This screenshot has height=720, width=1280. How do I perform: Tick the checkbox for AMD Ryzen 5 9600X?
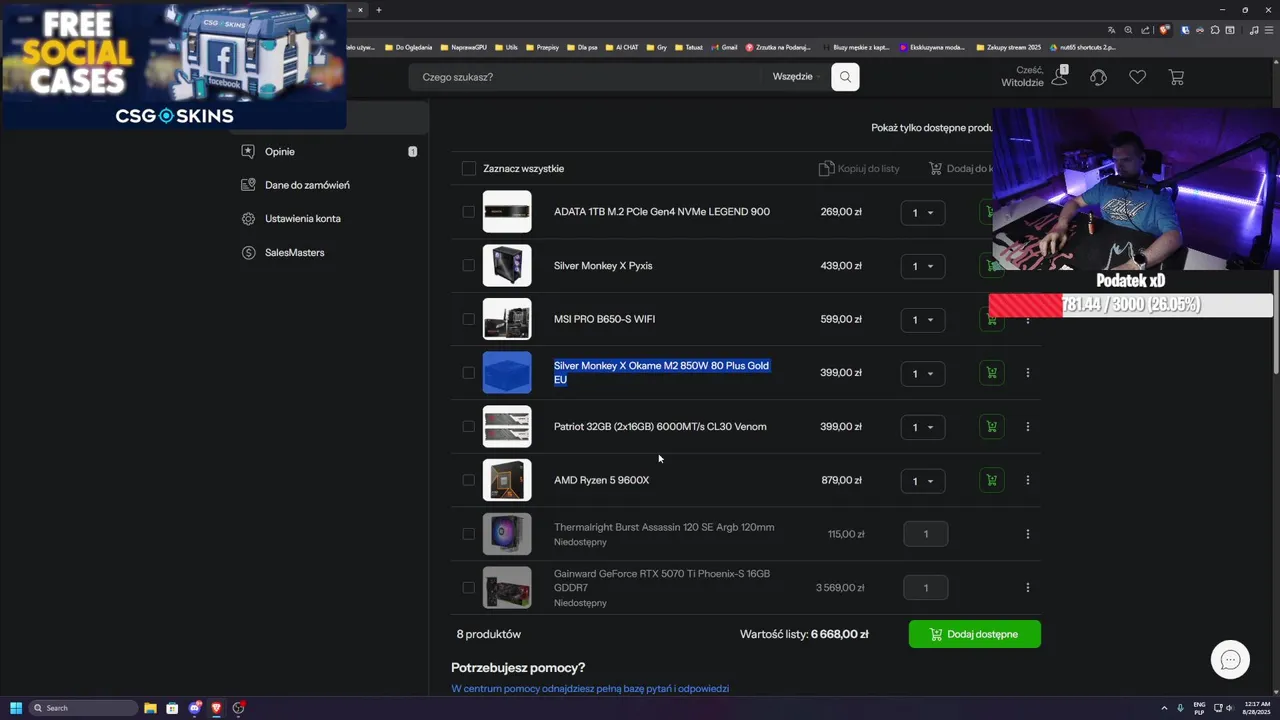[469, 480]
